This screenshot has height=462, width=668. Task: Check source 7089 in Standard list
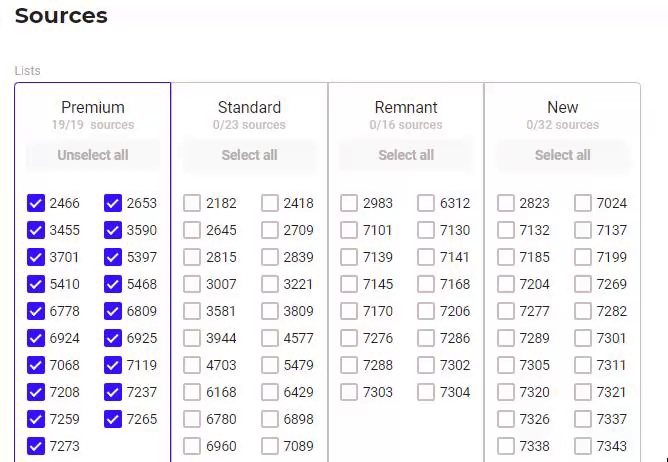click(x=270, y=446)
